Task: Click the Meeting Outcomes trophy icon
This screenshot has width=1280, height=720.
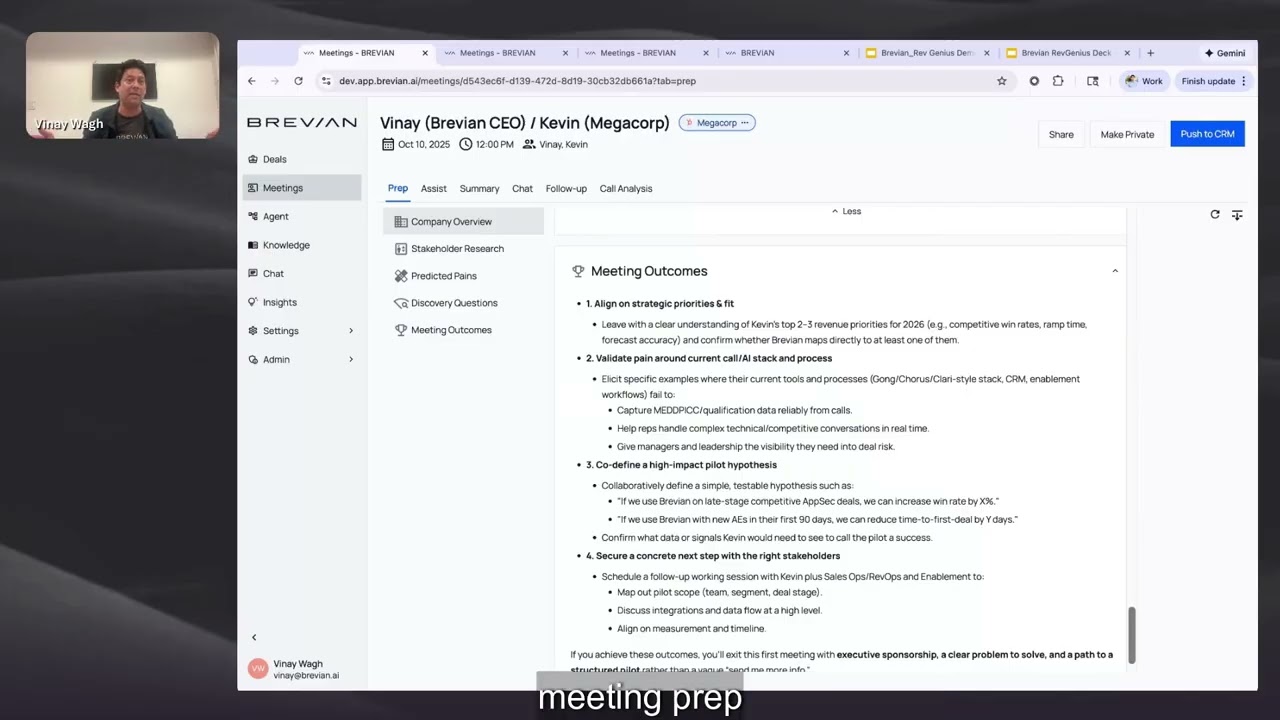Action: tap(578, 271)
